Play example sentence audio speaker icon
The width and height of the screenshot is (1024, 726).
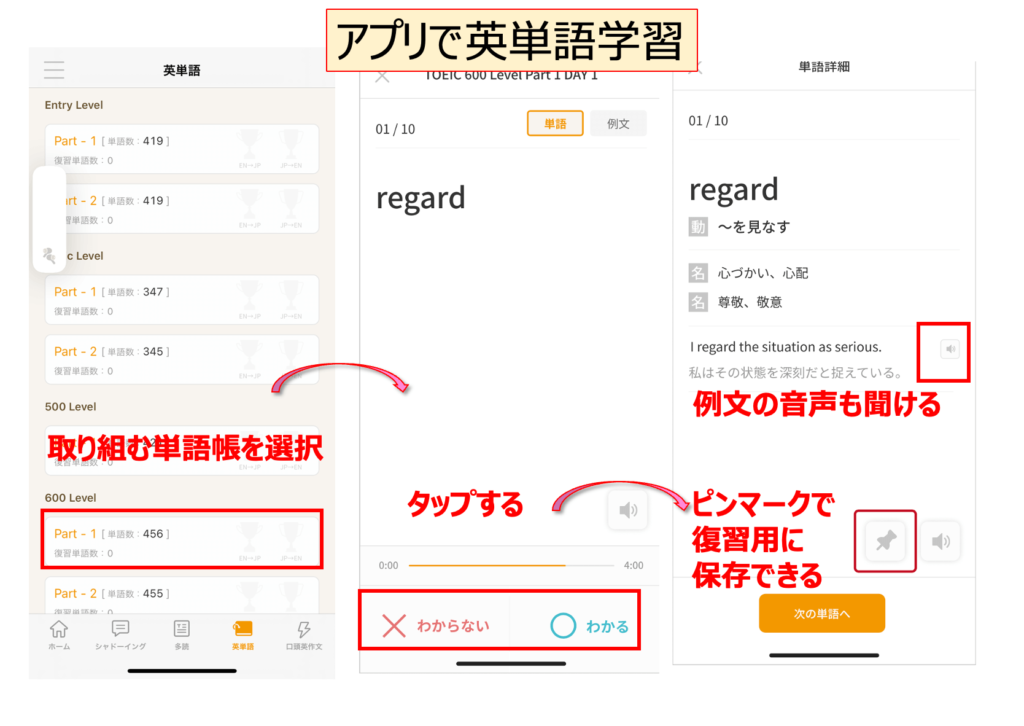pyautogui.click(x=950, y=349)
